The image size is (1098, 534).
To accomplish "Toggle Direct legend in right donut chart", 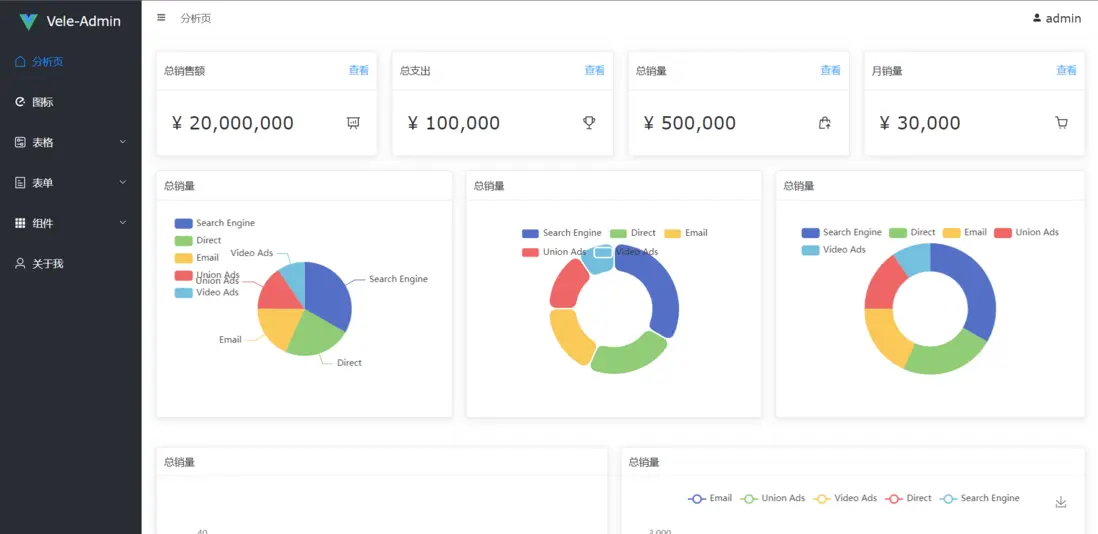I will coord(912,232).
